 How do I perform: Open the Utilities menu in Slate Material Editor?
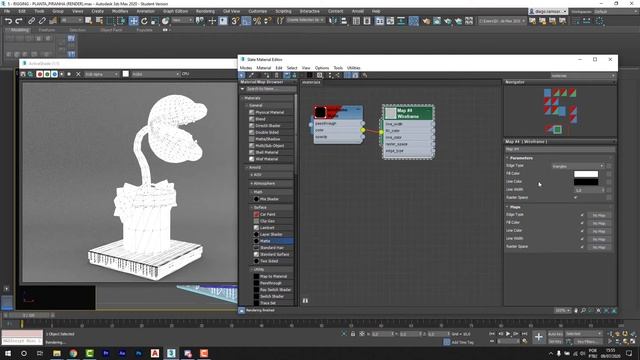(353, 68)
